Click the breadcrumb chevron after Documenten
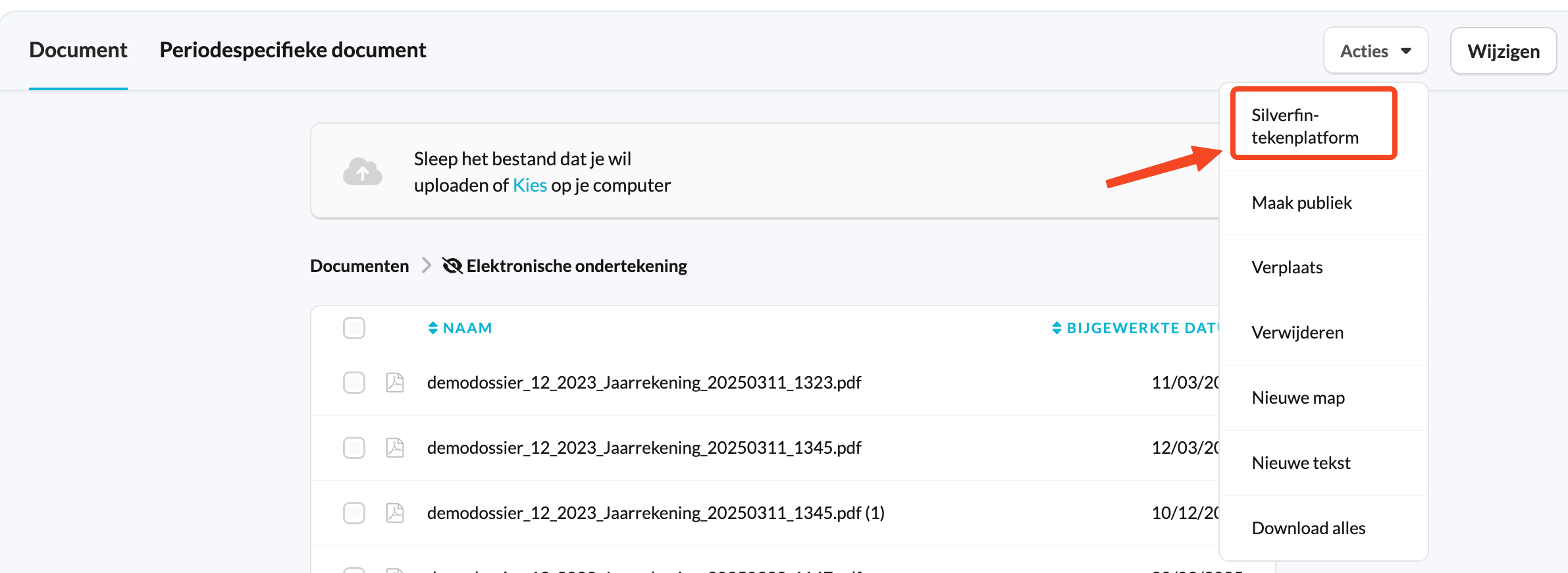 click(427, 265)
